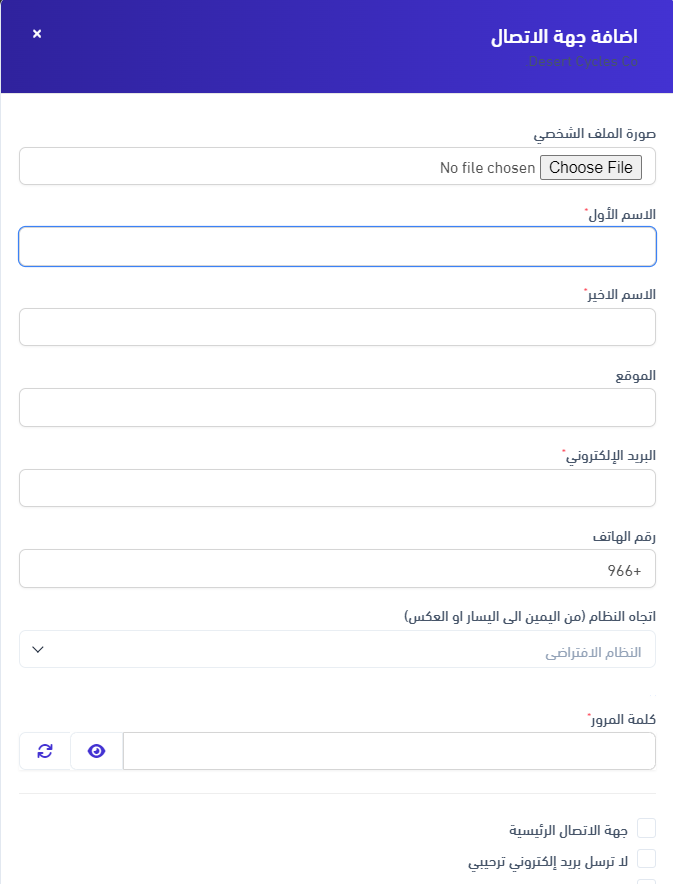The image size is (673, 884).
Task: Open the system direction (اتجاه النظام) dropdown
Action: 337,650
